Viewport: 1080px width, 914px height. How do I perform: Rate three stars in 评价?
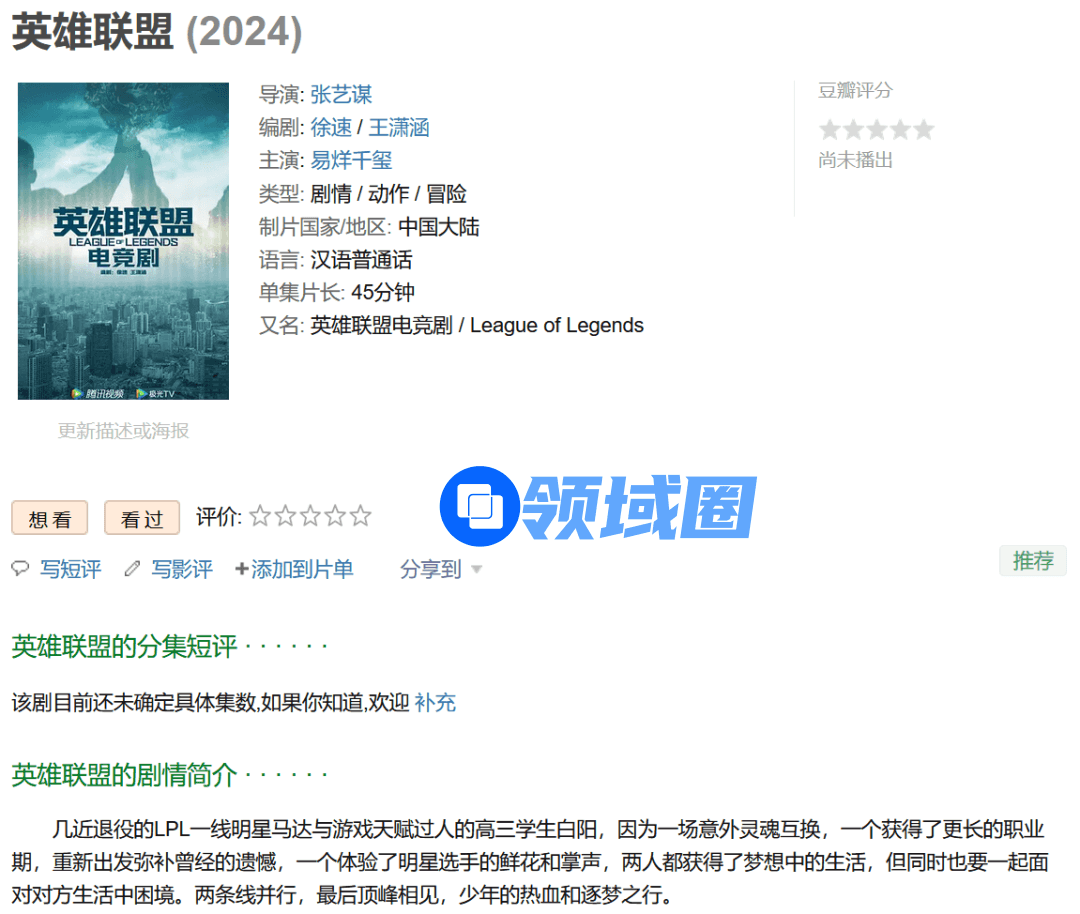coord(311,516)
